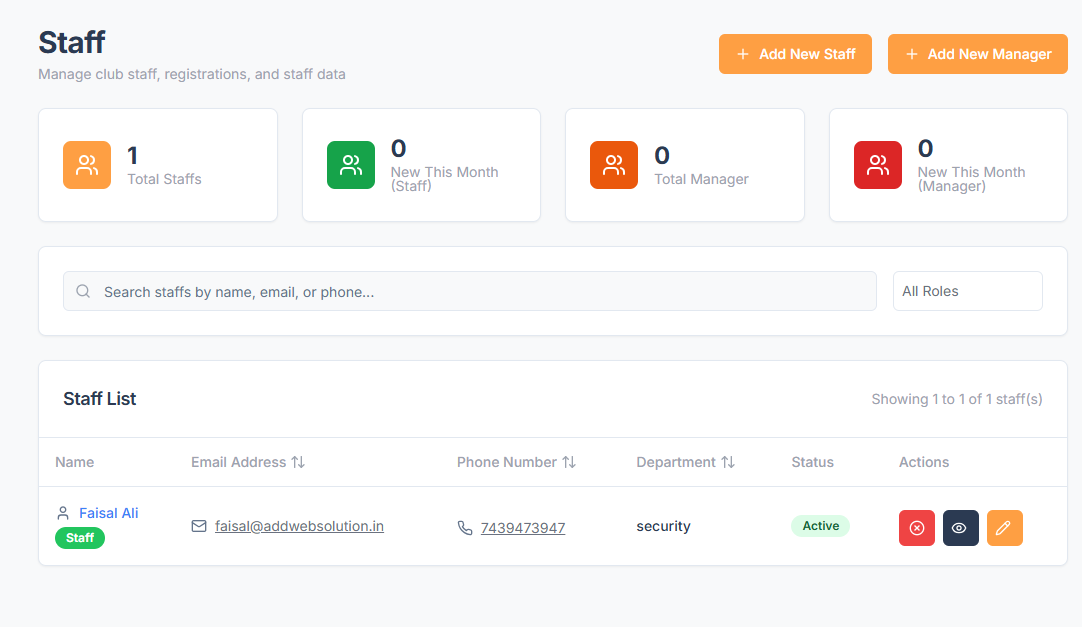Image resolution: width=1082 pixels, height=627 pixels.
Task: Click the phone number 7439473947 link
Action: coord(522,528)
